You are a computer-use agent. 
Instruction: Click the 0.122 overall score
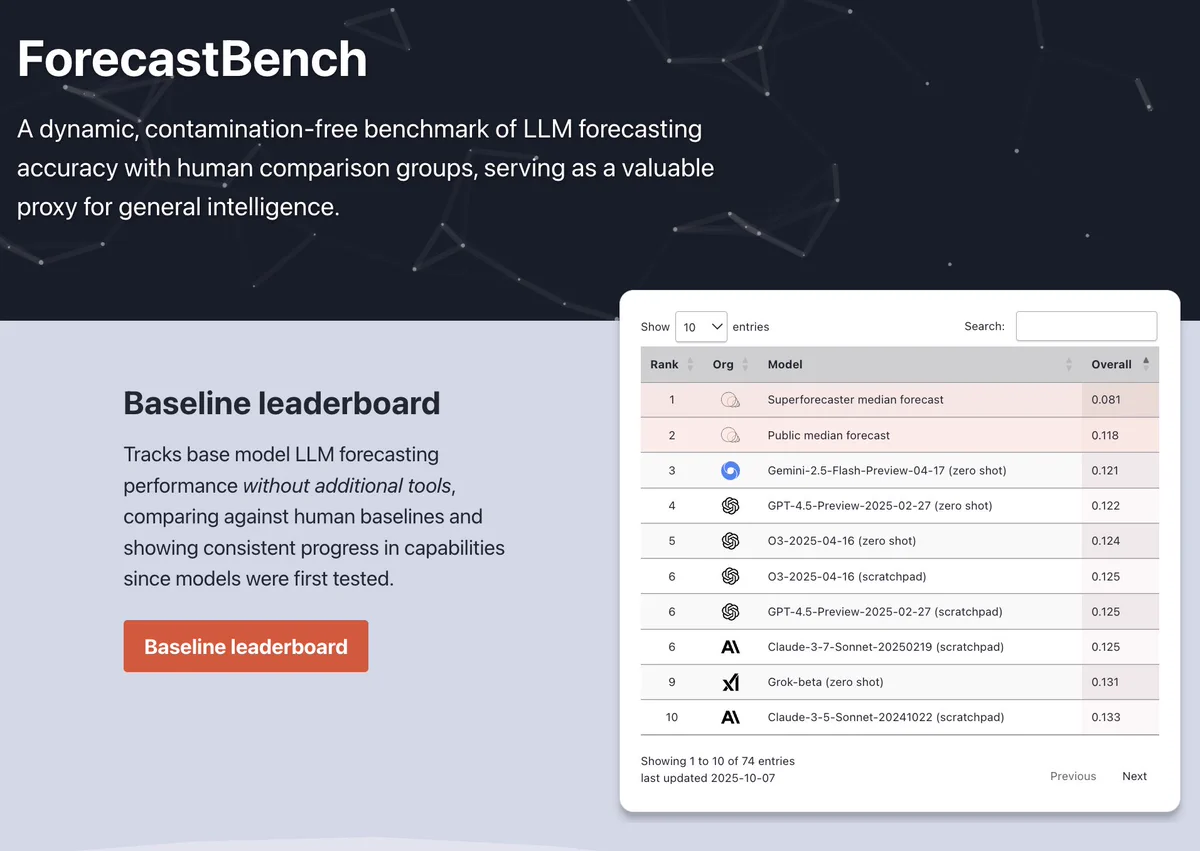coord(1106,506)
